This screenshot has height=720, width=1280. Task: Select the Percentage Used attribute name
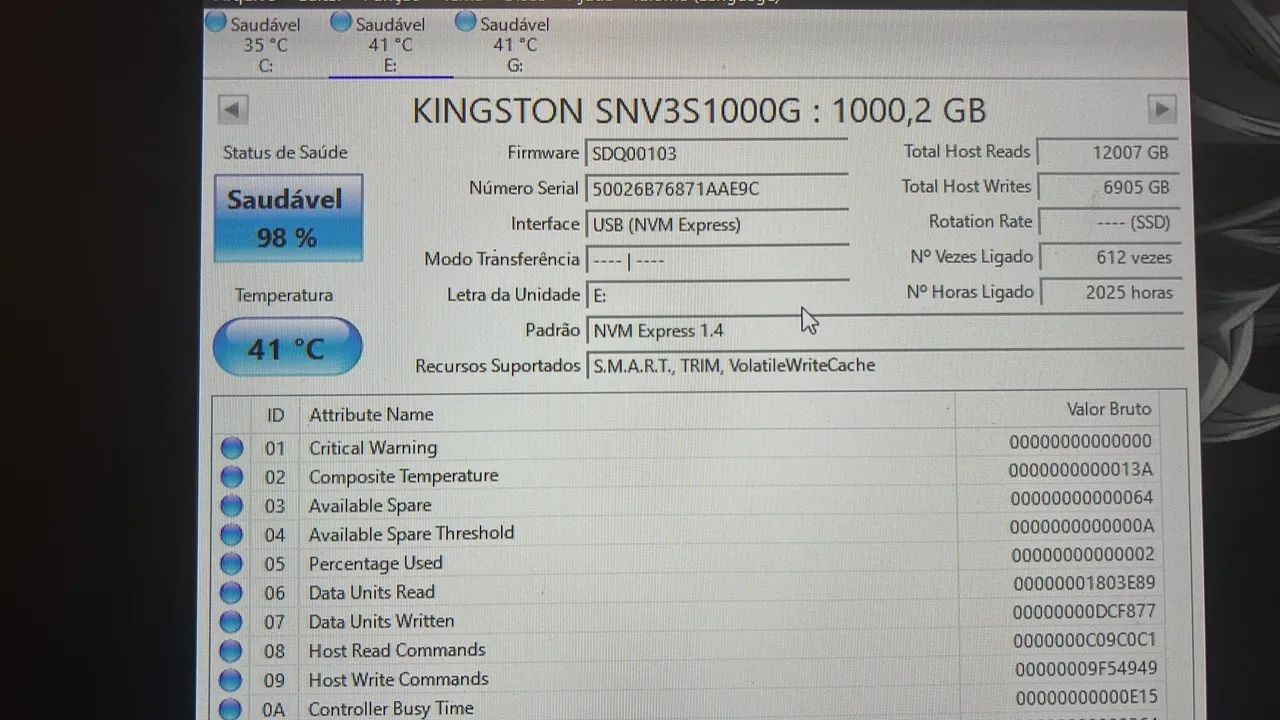(375, 564)
